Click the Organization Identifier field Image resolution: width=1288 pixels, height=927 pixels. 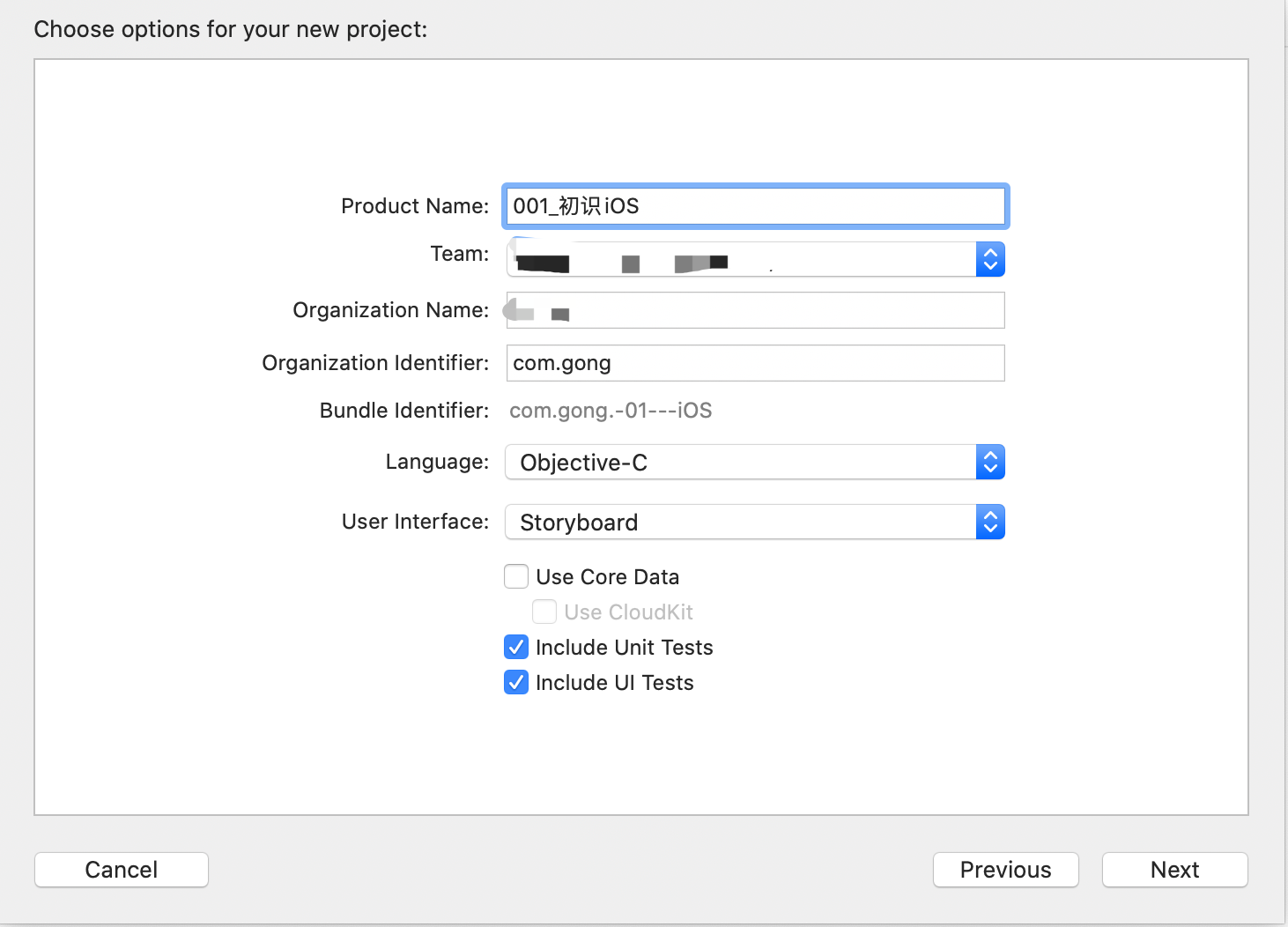[x=755, y=363]
